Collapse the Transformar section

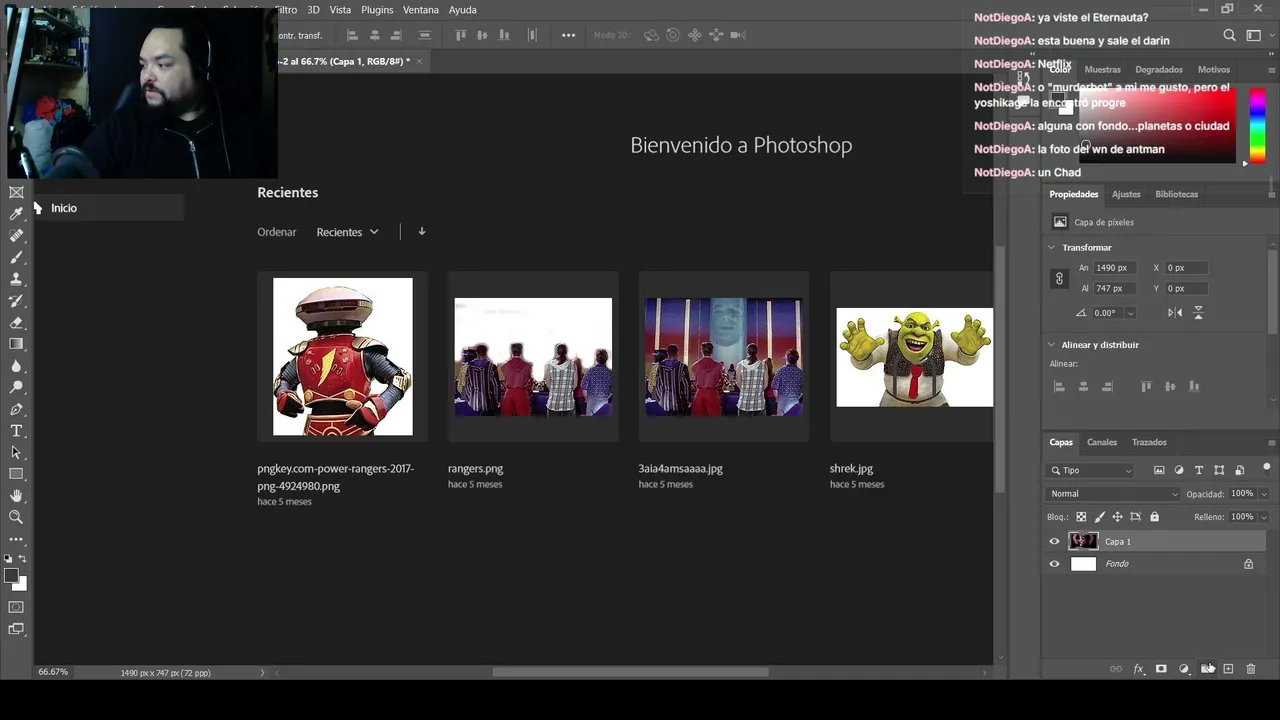(x=1051, y=248)
